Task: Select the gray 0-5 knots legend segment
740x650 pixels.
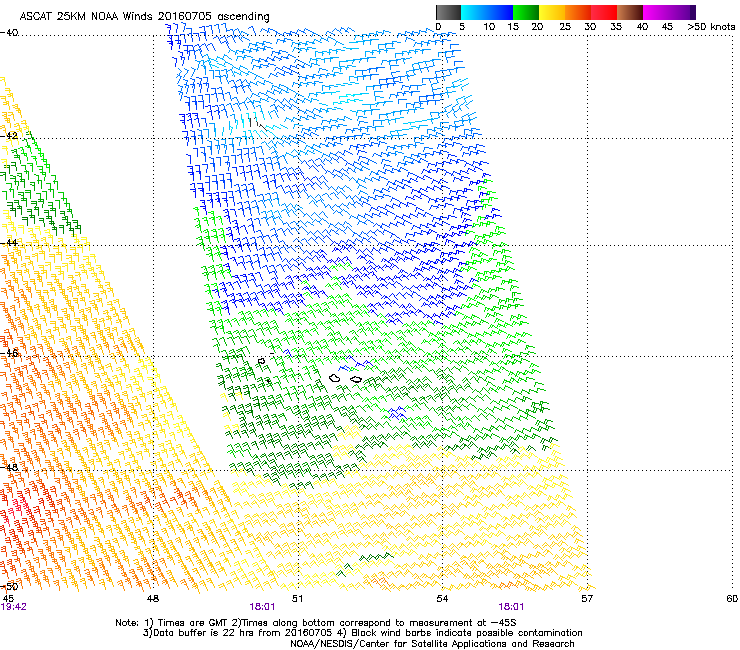Action: 448,12
